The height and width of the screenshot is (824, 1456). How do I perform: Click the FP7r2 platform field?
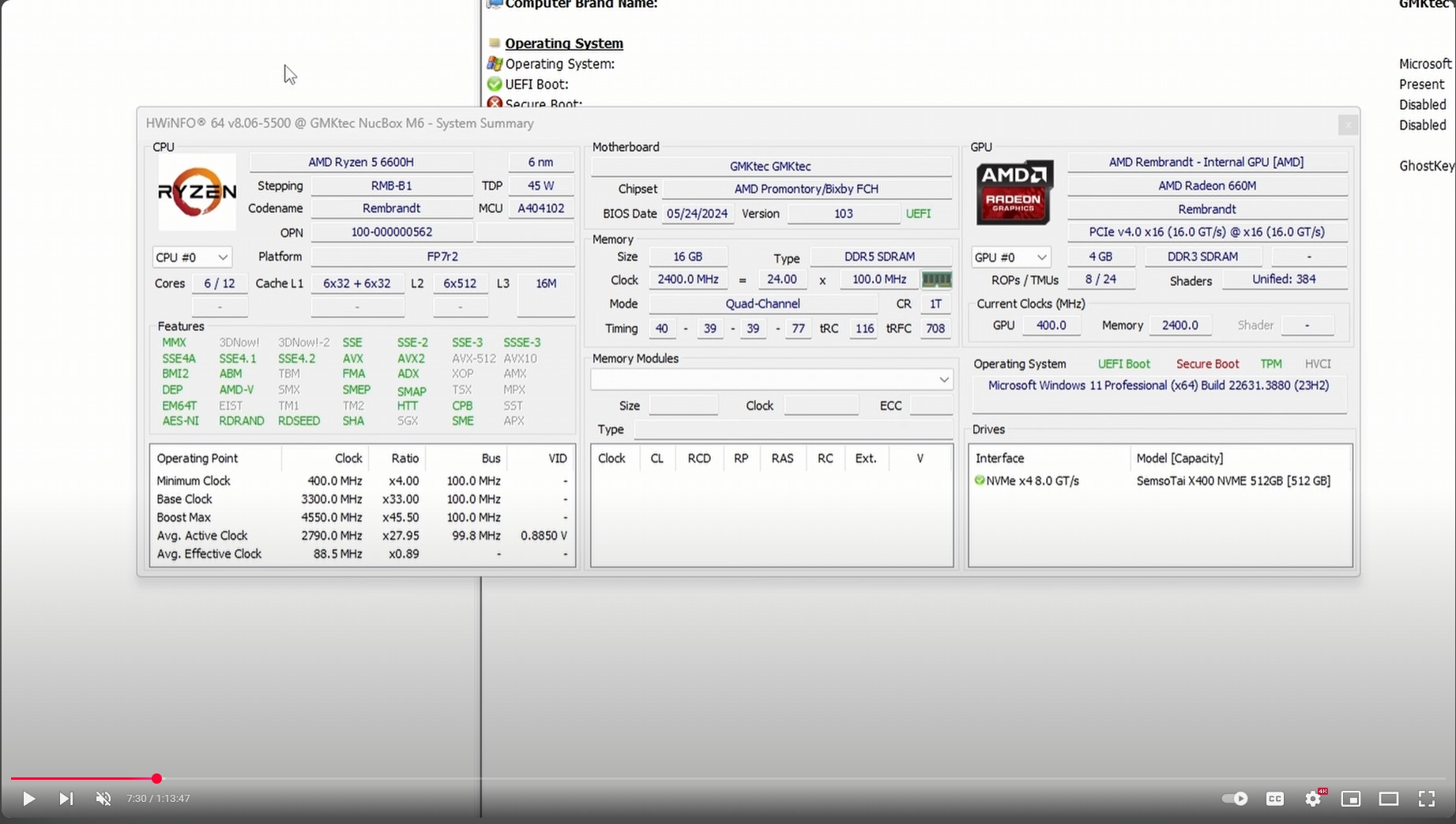tap(442, 257)
